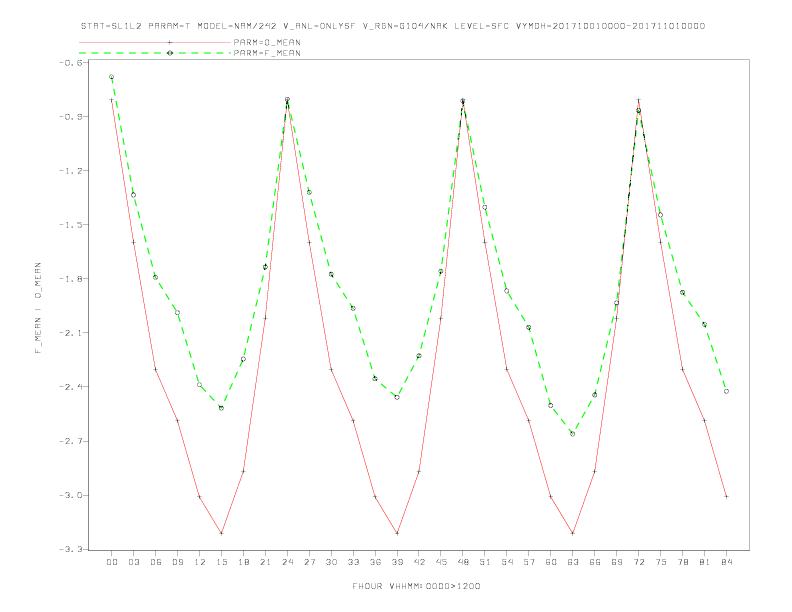Click the F_MEAN circle marker at hour 84
This screenshot has height=612, width=792.
click(726, 391)
